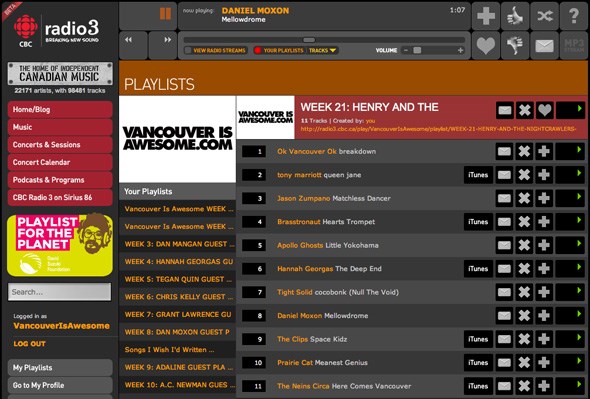Toggle the red Your Playlists indicator
The width and height of the screenshot is (590, 399).
tap(258, 50)
